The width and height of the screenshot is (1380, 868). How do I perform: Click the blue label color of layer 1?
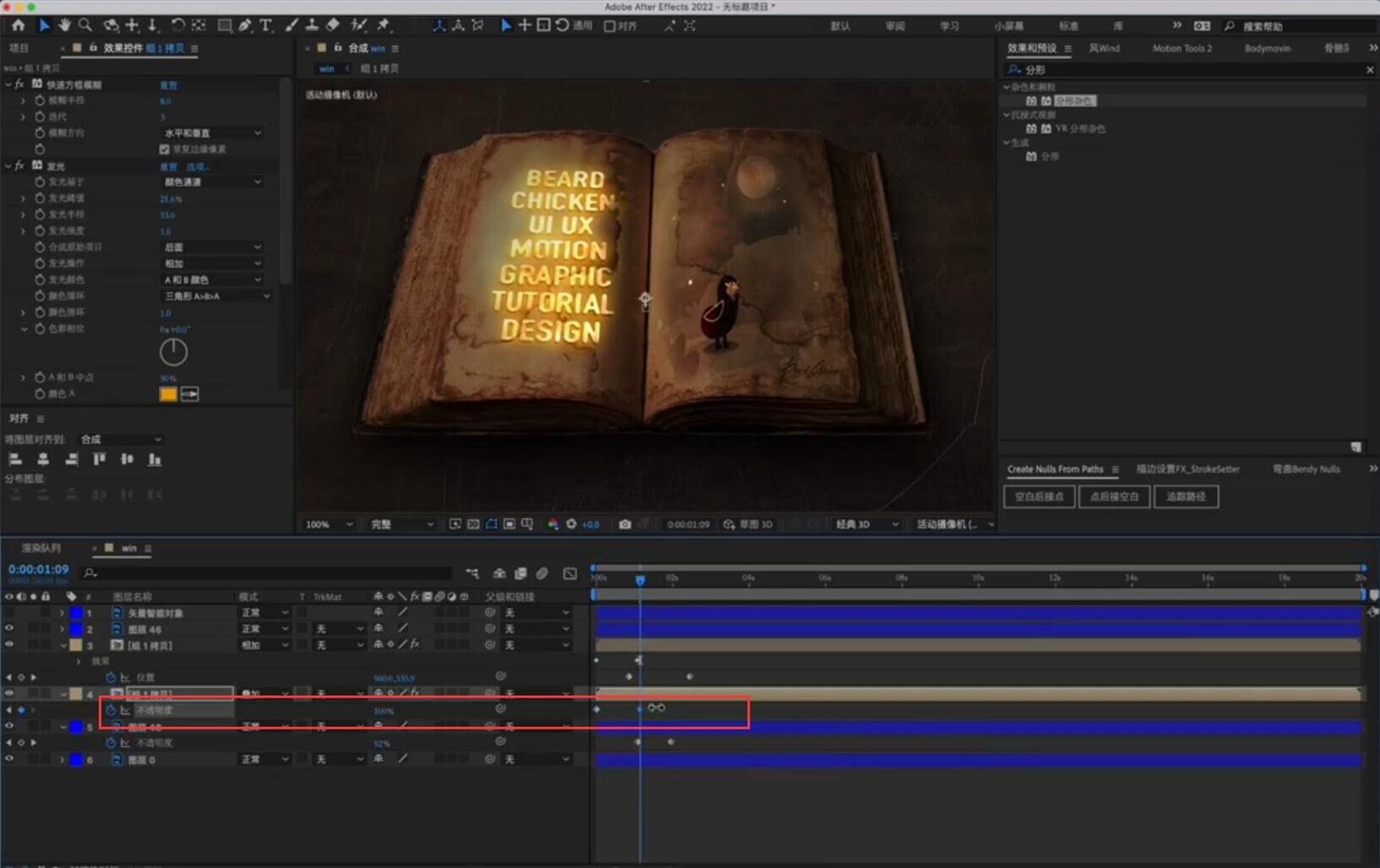tap(75, 613)
